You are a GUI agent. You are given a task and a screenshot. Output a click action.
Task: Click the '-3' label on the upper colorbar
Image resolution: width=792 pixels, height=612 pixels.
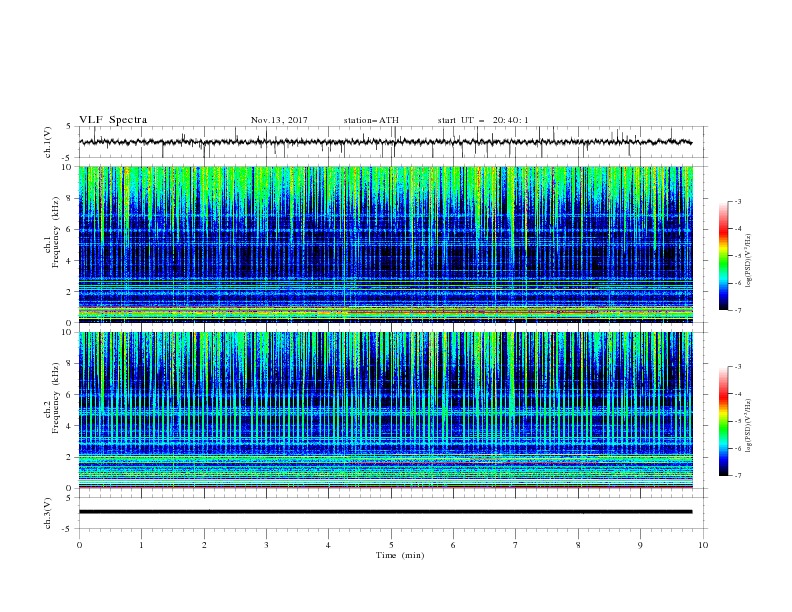pyautogui.click(x=737, y=201)
